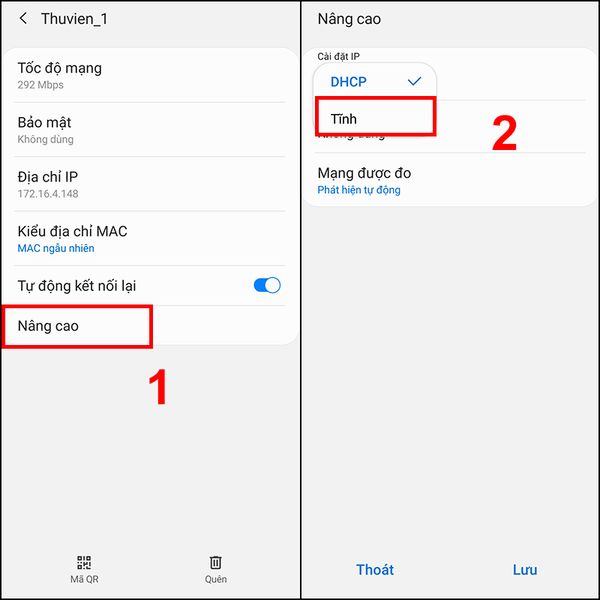
Task: Click the Cài đặt IP label
Action: pos(338,57)
